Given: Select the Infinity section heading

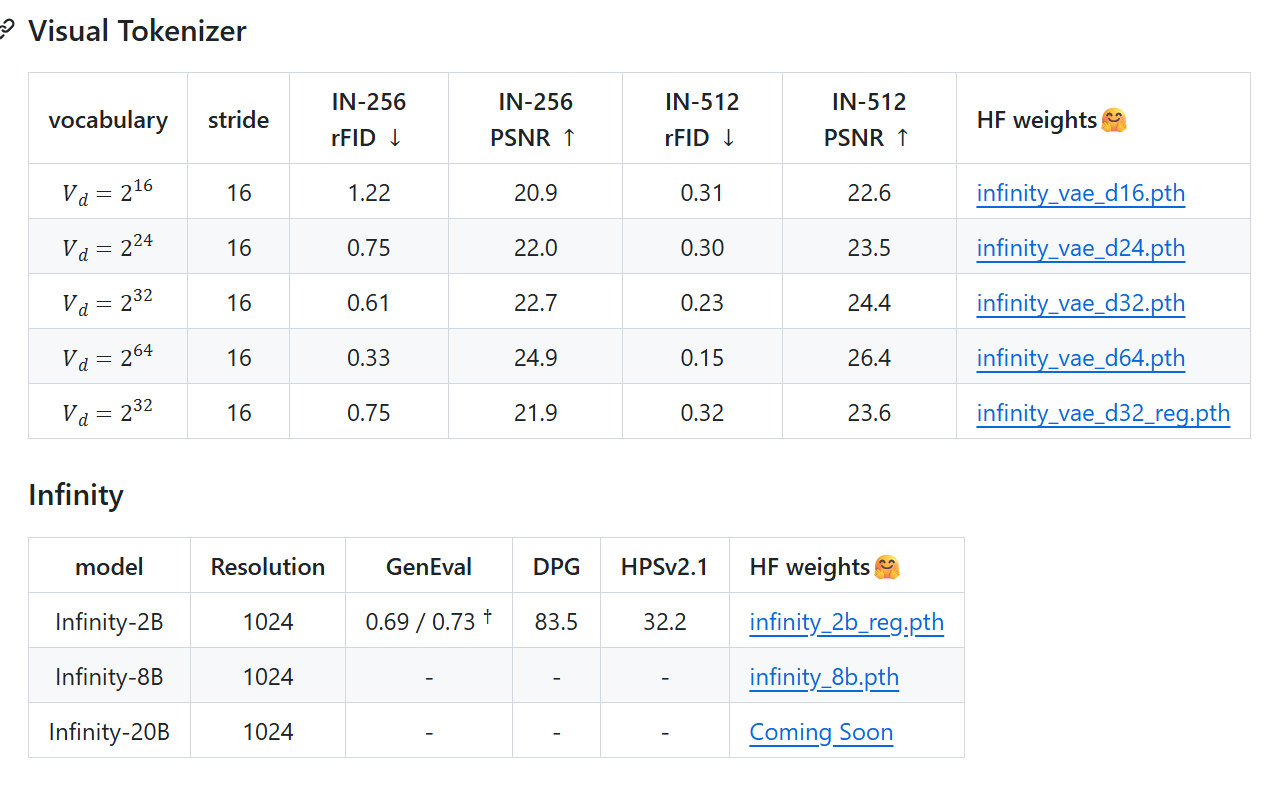Looking at the screenshot, I should pyautogui.click(x=76, y=495).
